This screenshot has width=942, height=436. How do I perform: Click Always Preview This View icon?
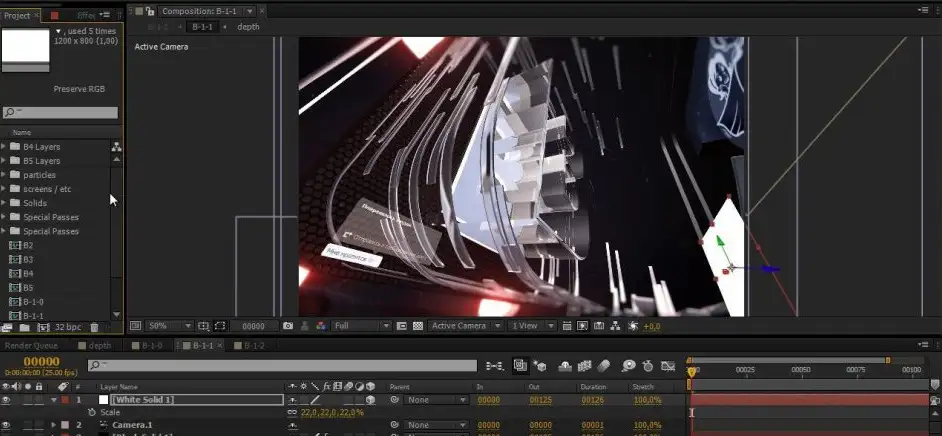135,325
